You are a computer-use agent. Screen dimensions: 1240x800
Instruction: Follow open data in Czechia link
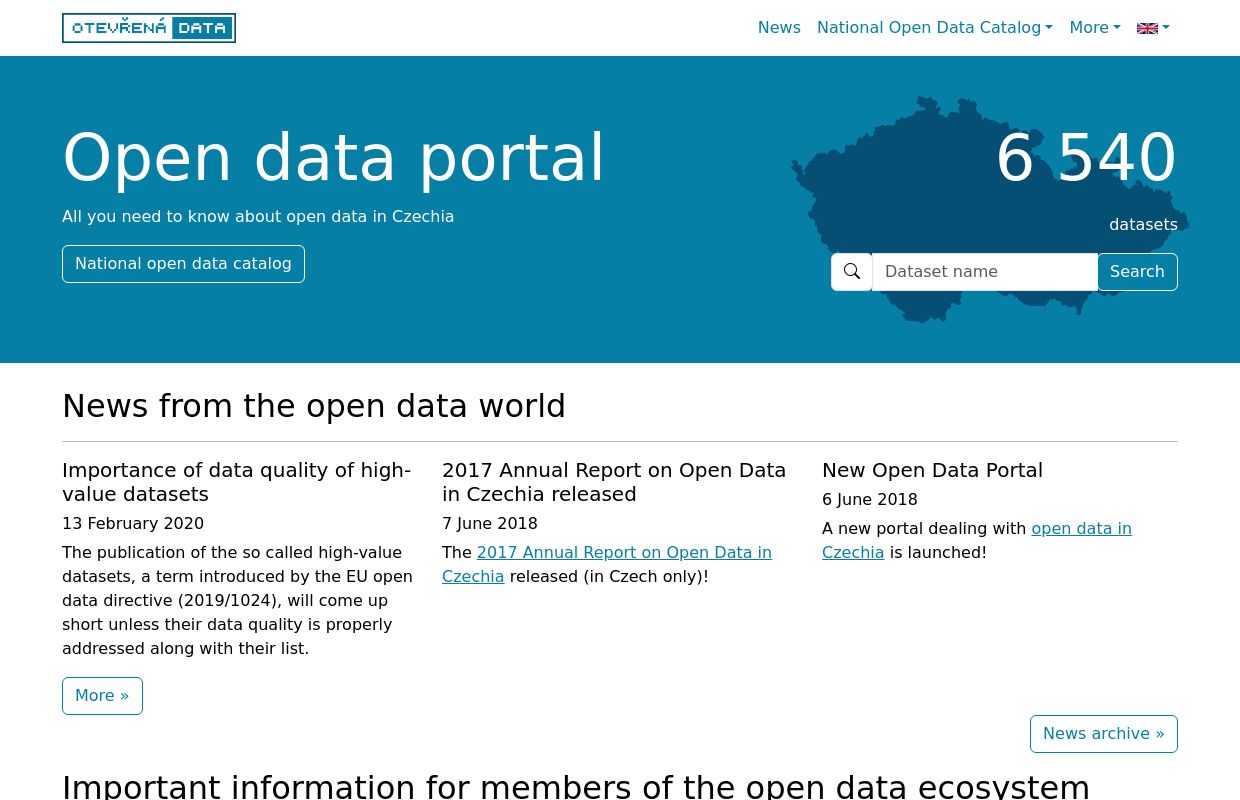tap(977, 540)
